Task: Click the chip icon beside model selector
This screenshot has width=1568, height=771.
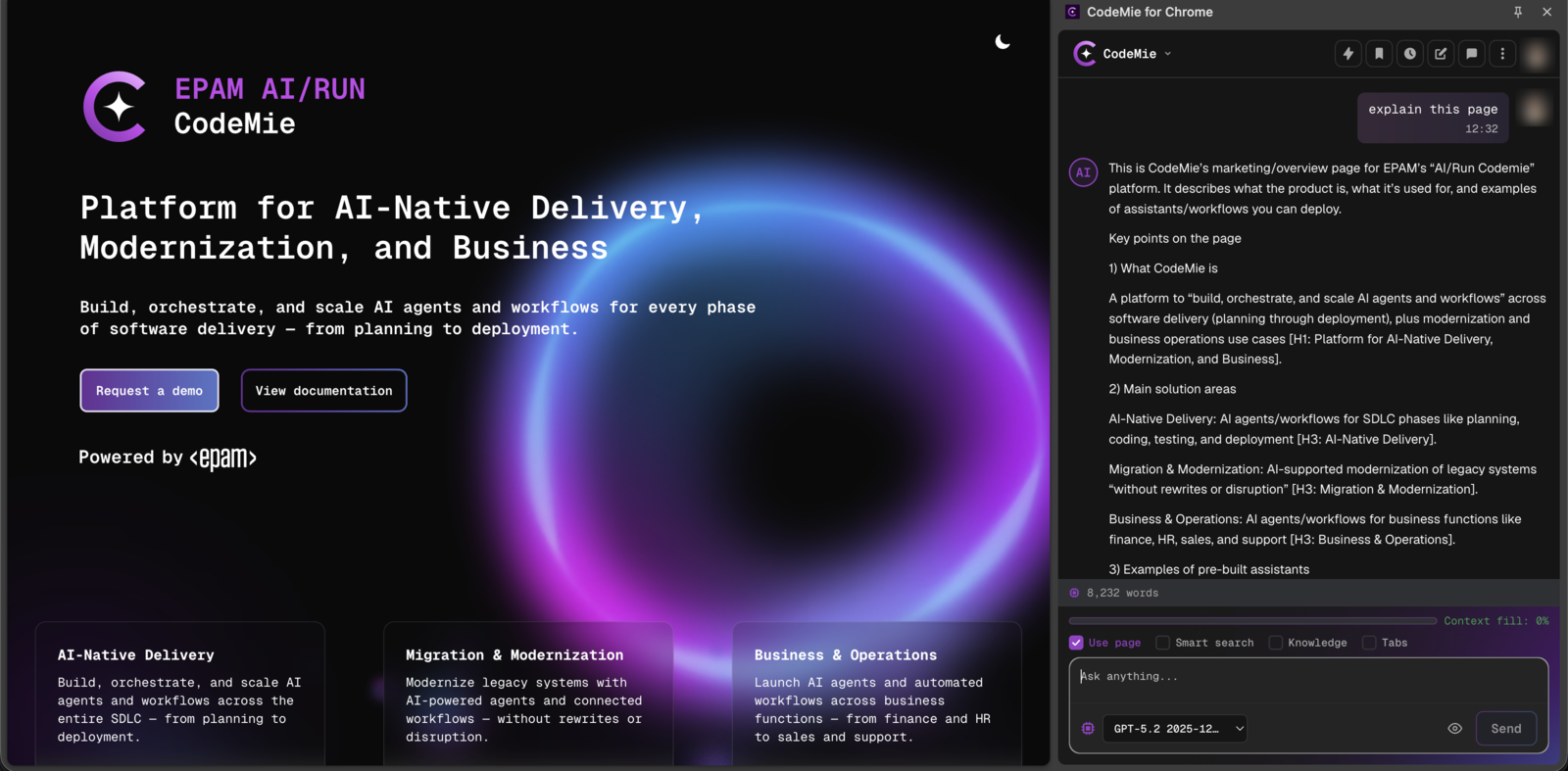Action: coord(1088,728)
